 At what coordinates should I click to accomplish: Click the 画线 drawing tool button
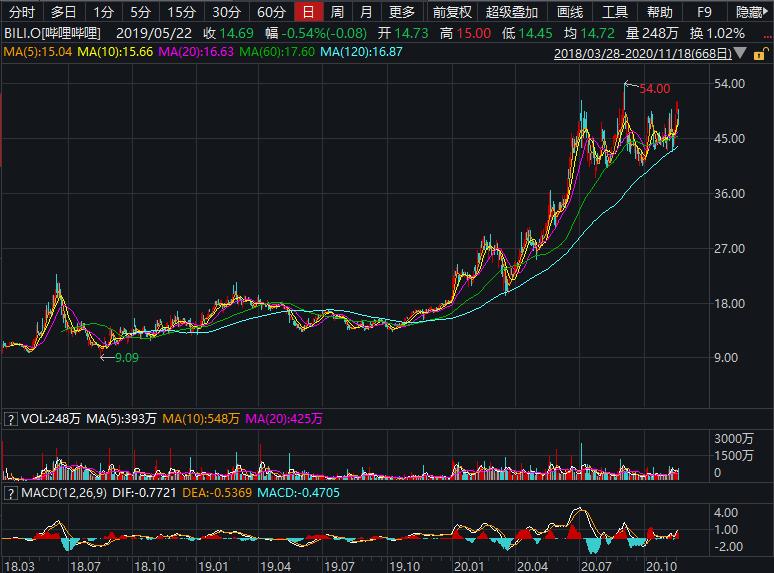click(569, 12)
